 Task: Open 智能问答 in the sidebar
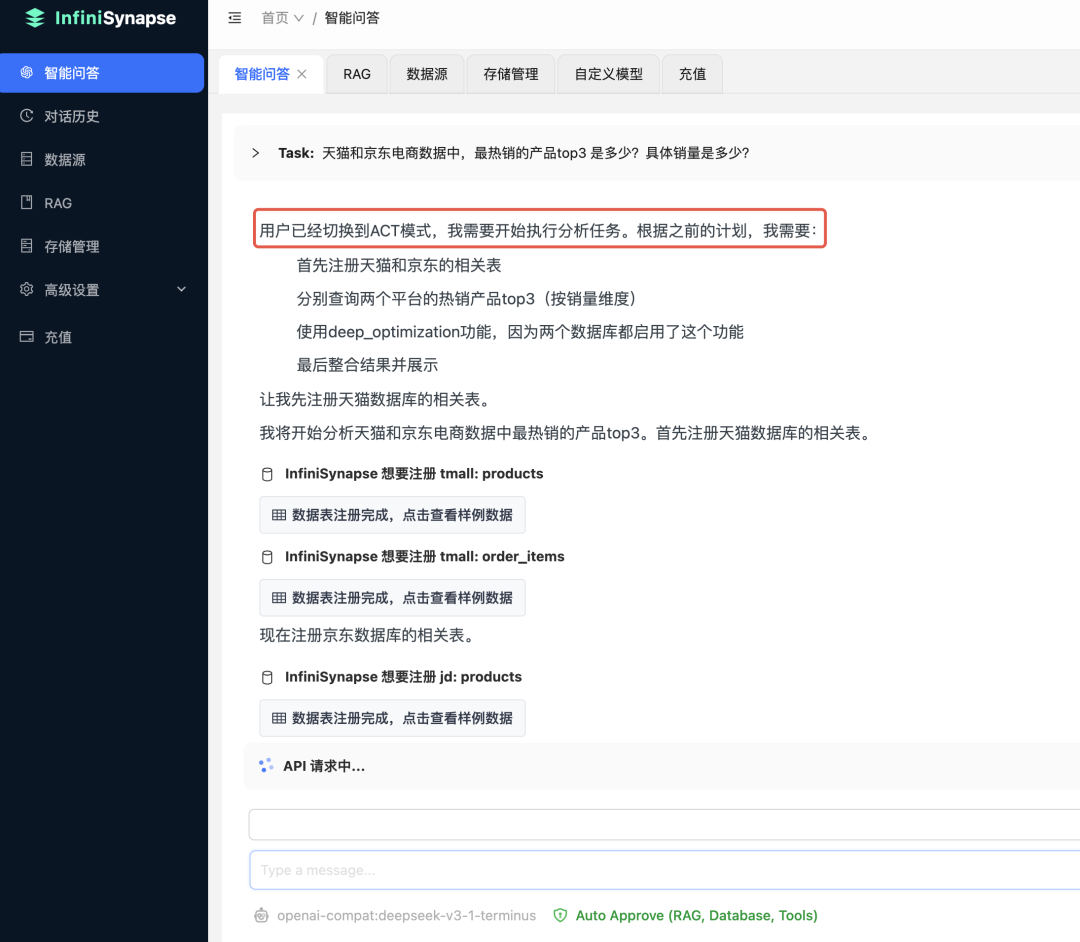pyautogui.click(x=102, y=73)
